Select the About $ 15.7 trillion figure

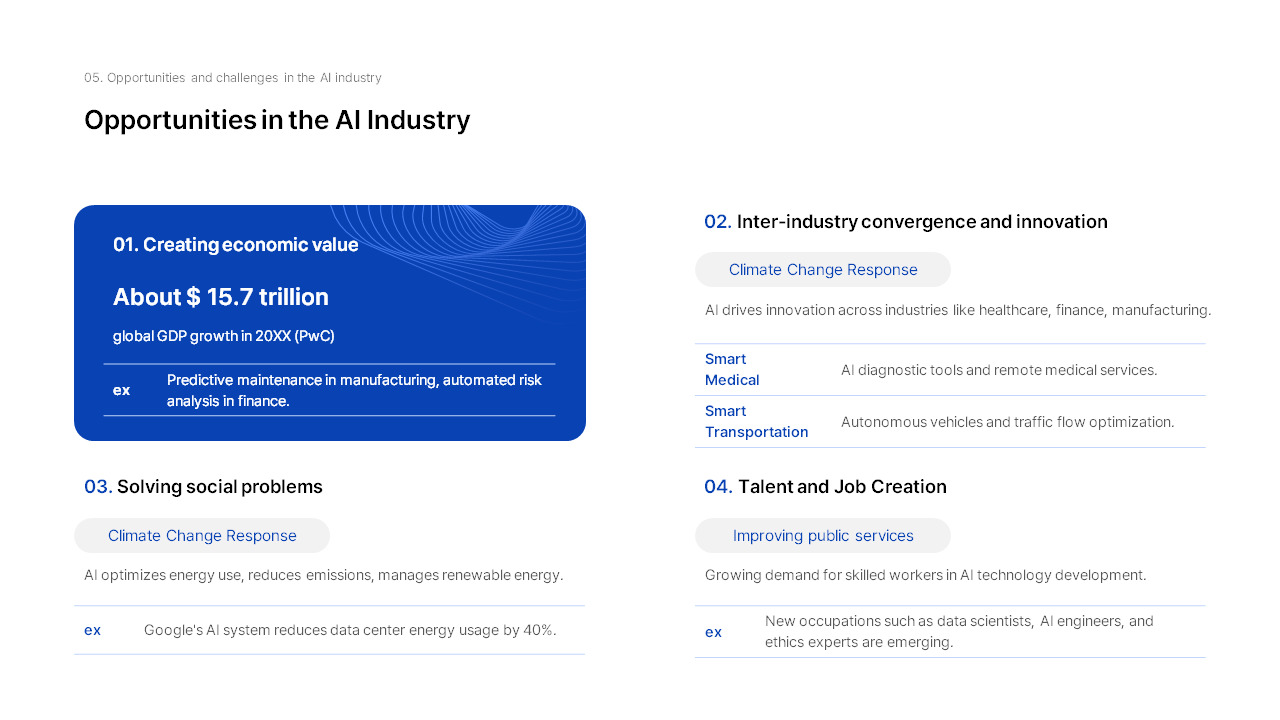pyautogui.click(x=221, y=297)
